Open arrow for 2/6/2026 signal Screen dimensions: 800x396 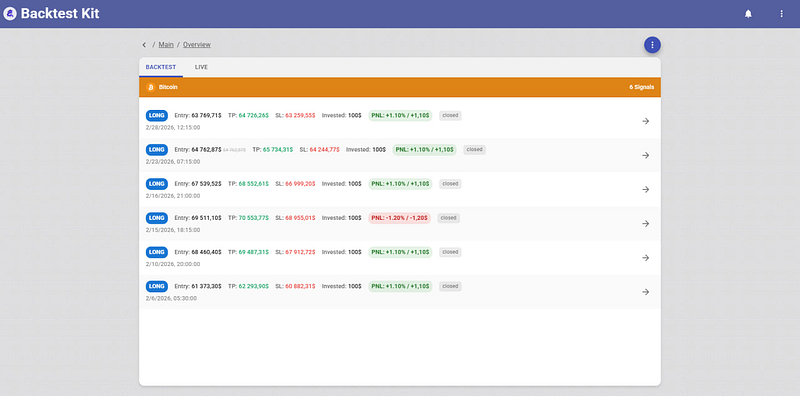(x=645, y=292)
